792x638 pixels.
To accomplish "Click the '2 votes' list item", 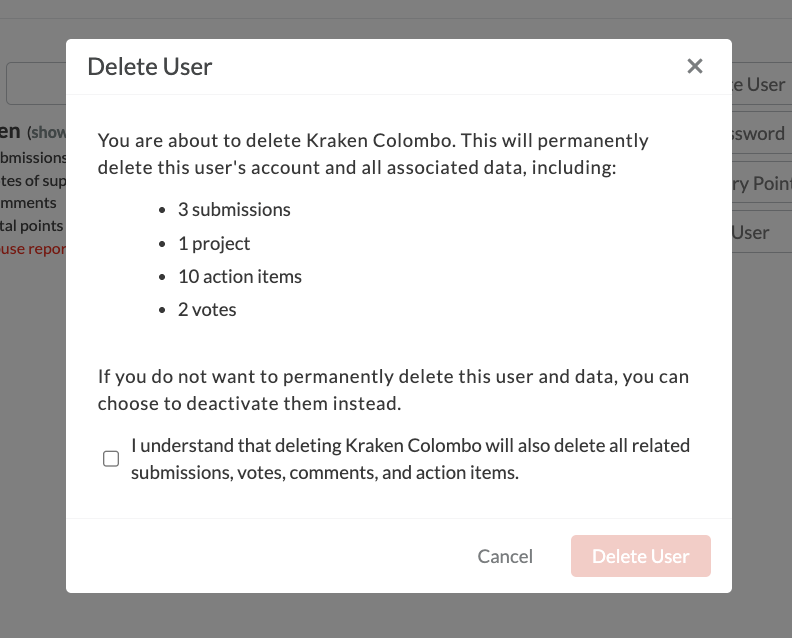I will point(207,309).
